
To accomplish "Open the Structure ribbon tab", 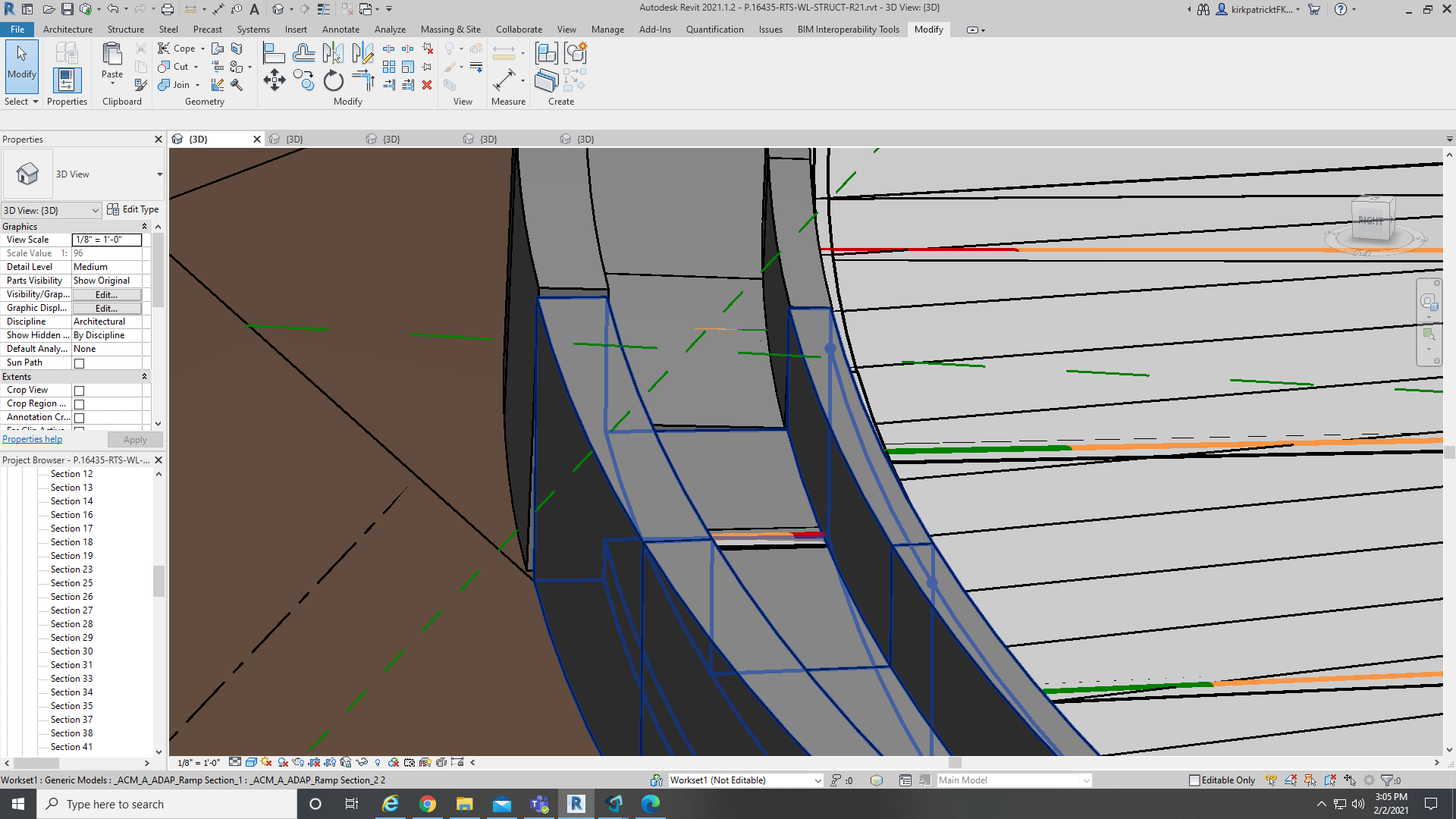I will click(x=125, y=30).
